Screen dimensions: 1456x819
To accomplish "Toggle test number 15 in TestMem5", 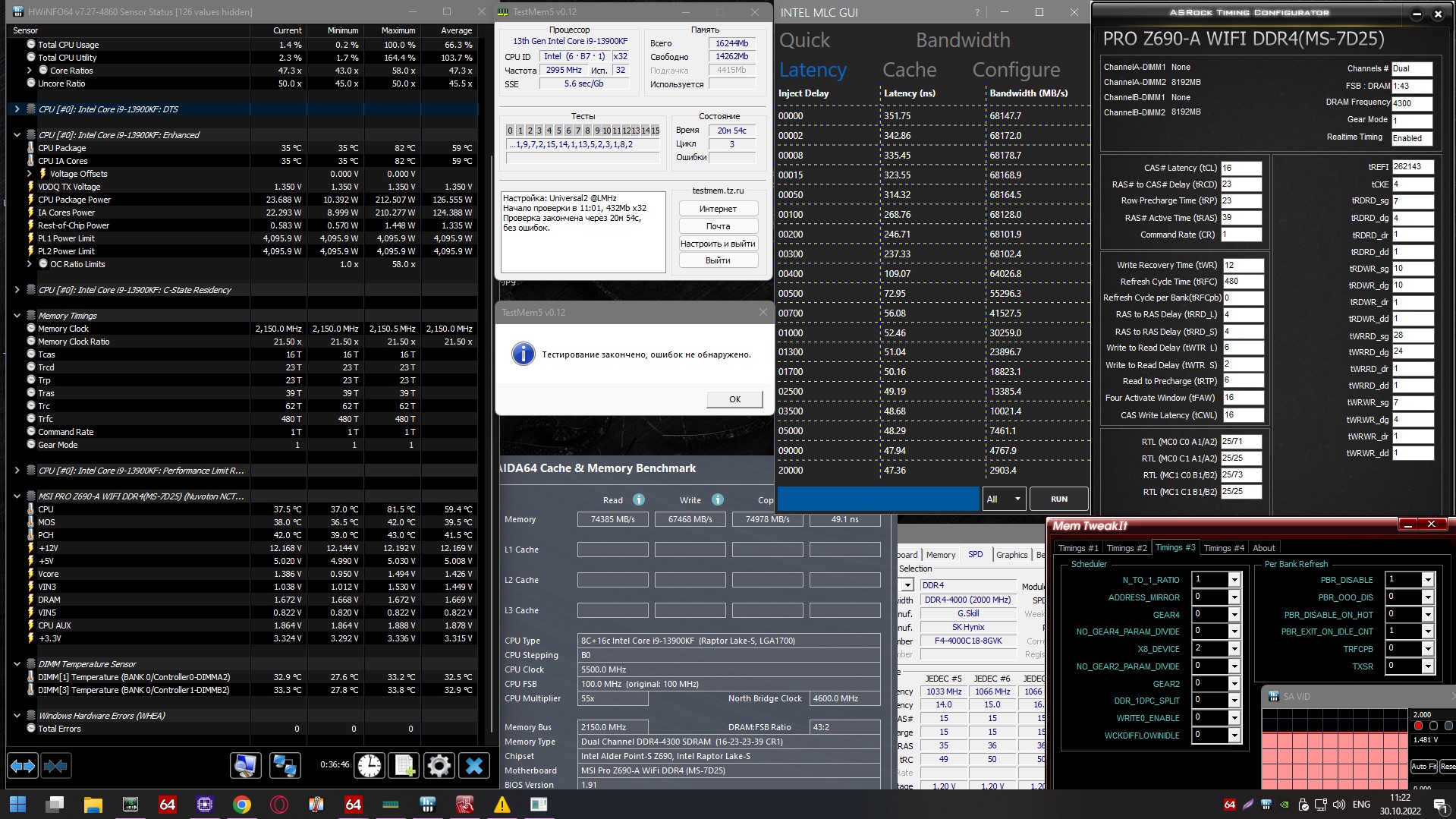I will click(x=656, y=131).
